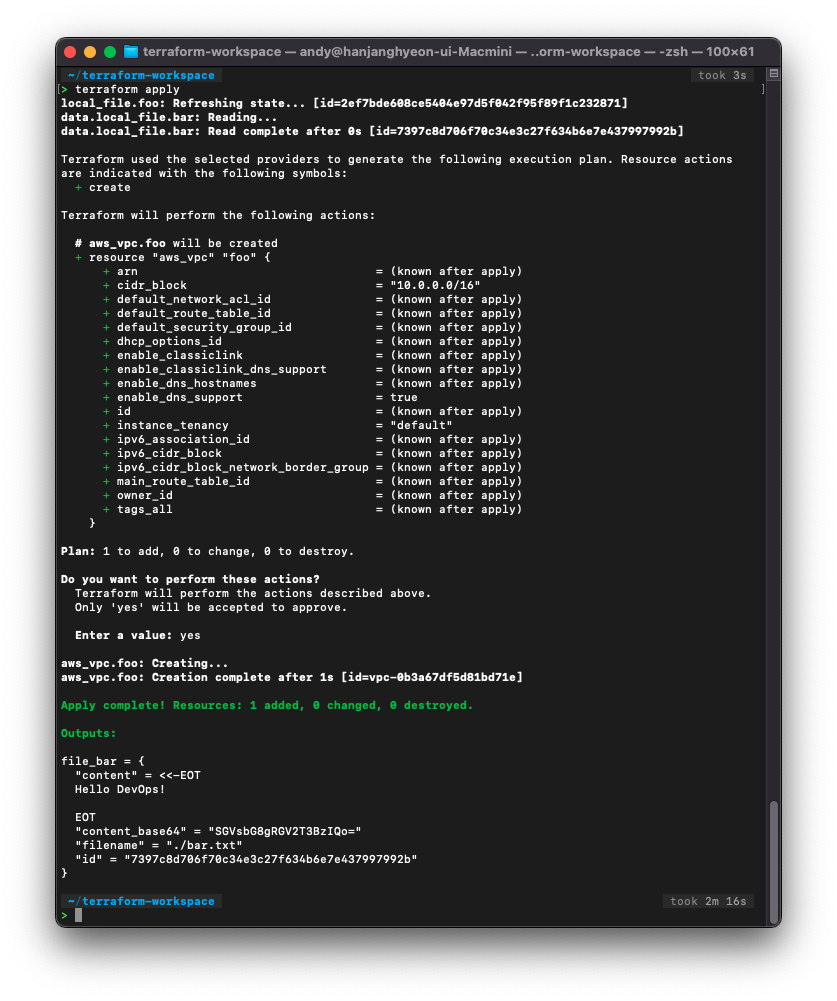Image resolution: width=837 pixels, height=1001 pixels.
Task: Click the 'took 2m 16s' duration label
Action: coord(708,901)
